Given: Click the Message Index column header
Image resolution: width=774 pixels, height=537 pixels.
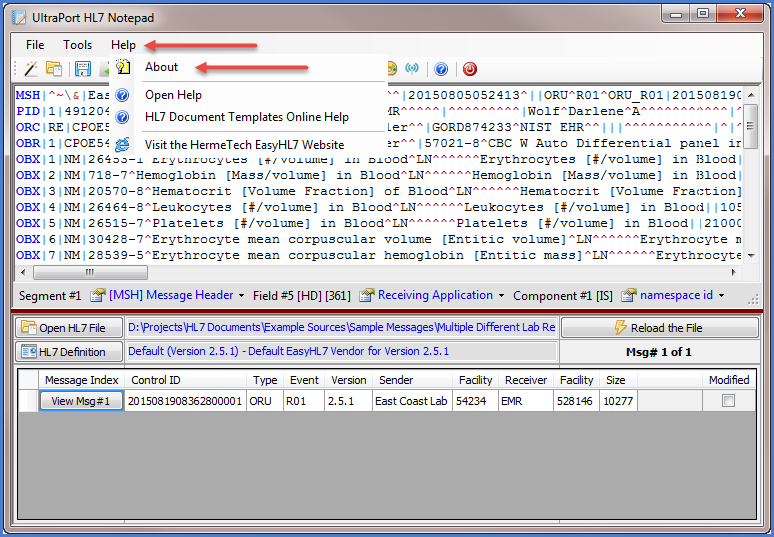Looking at the screenshot, I should [81, 380].
